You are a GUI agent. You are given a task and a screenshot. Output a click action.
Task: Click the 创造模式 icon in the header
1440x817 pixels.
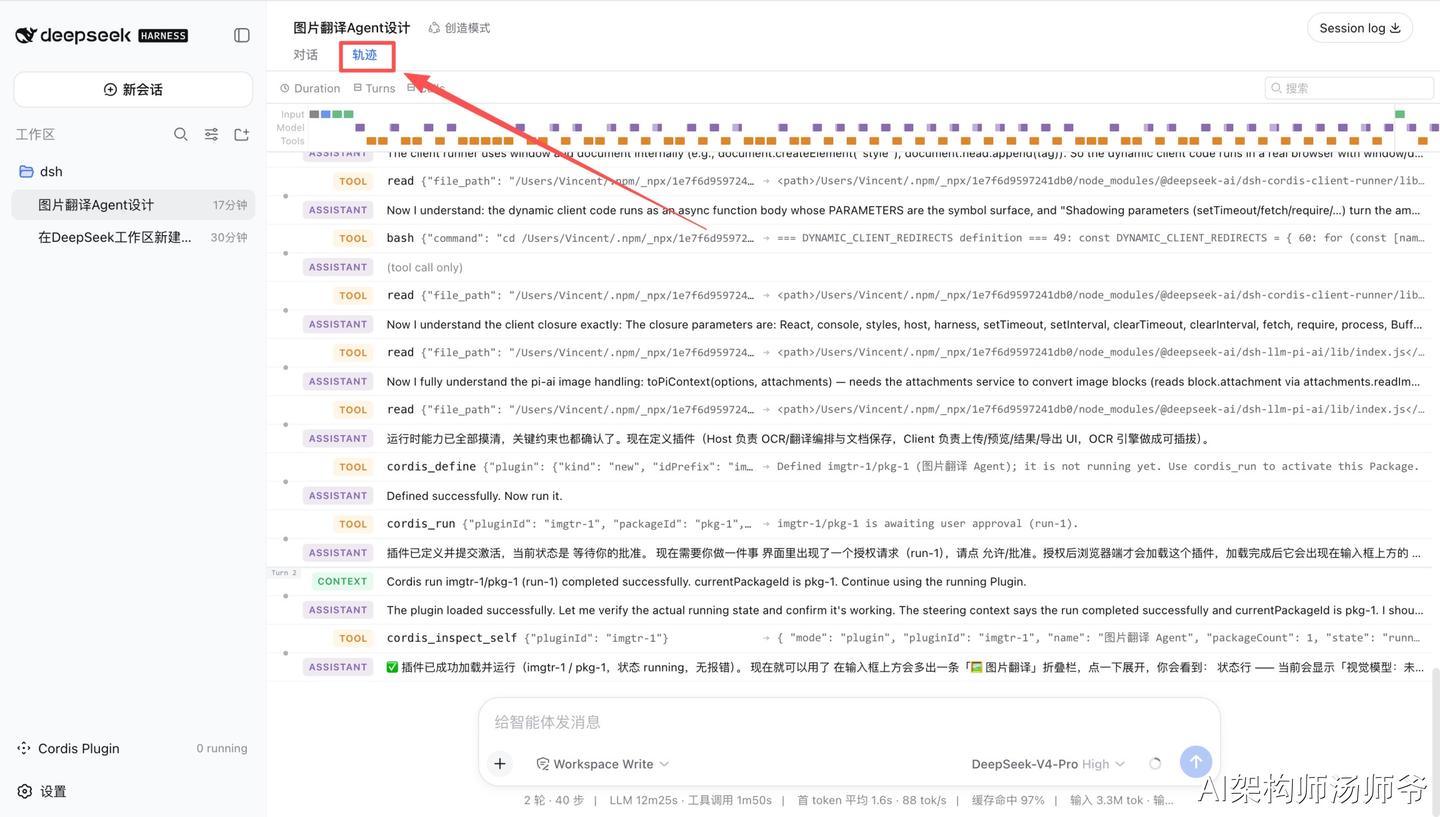point(434,28)
